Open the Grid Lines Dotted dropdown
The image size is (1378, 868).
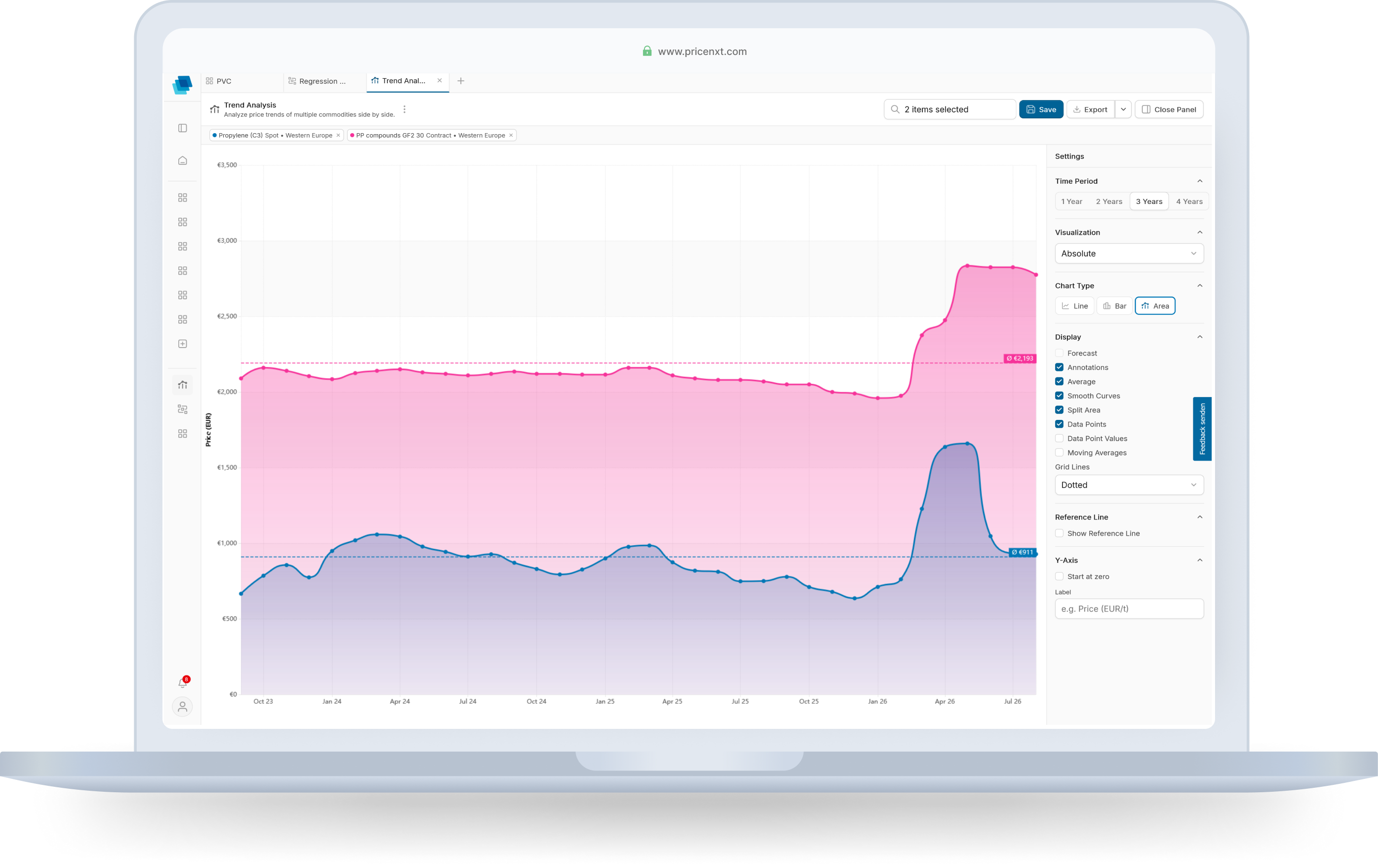pyautogui.click(x=1129, y=485)
